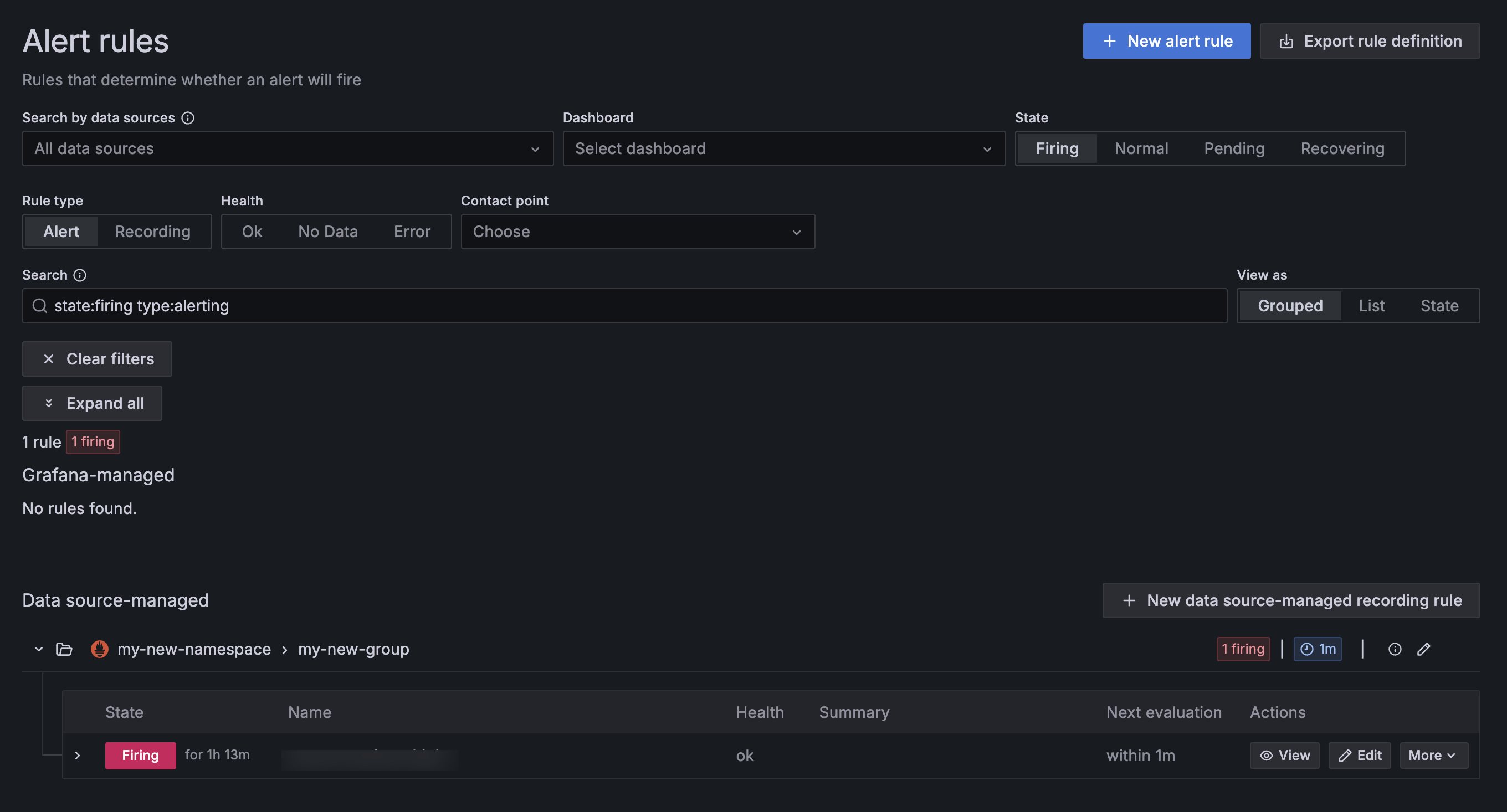
Task: Filter health by No Data
Action: pos(327,232)
